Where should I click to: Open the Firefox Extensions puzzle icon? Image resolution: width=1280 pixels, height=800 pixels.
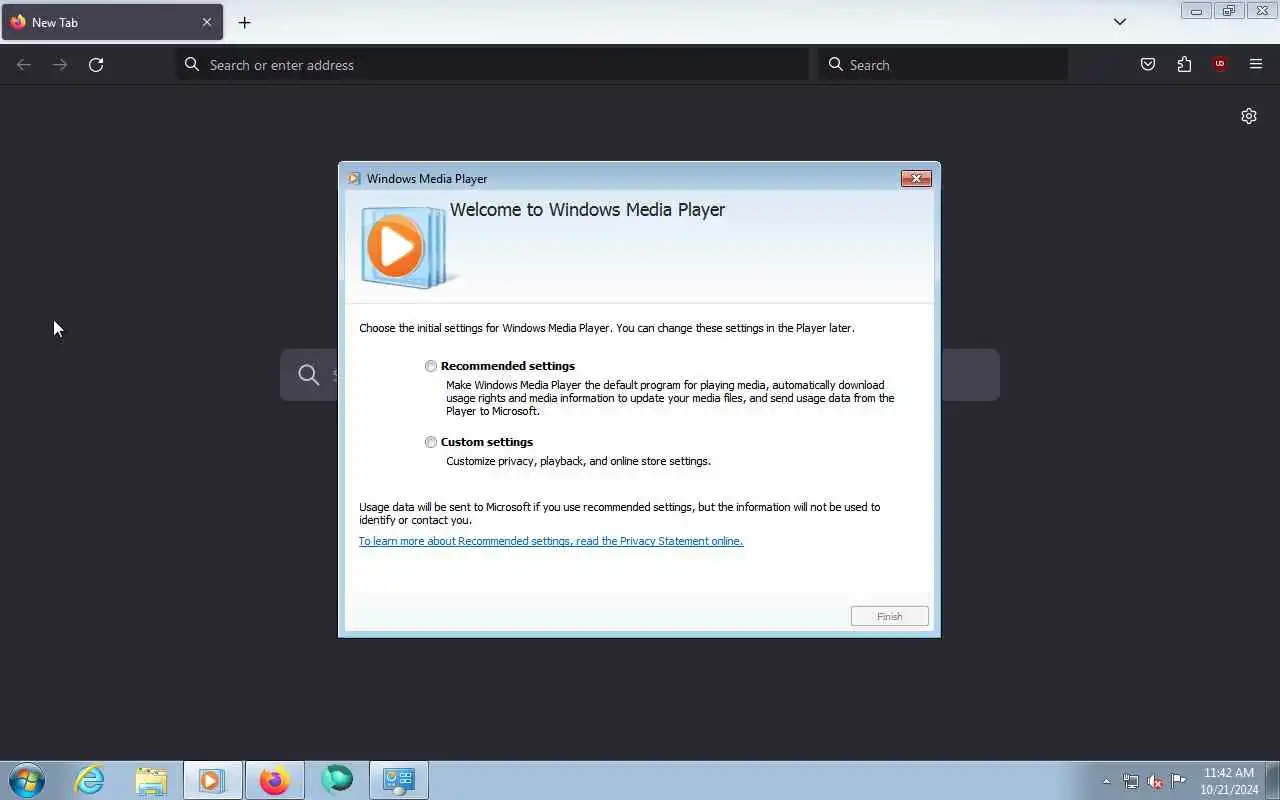[x=1184, y=65]
